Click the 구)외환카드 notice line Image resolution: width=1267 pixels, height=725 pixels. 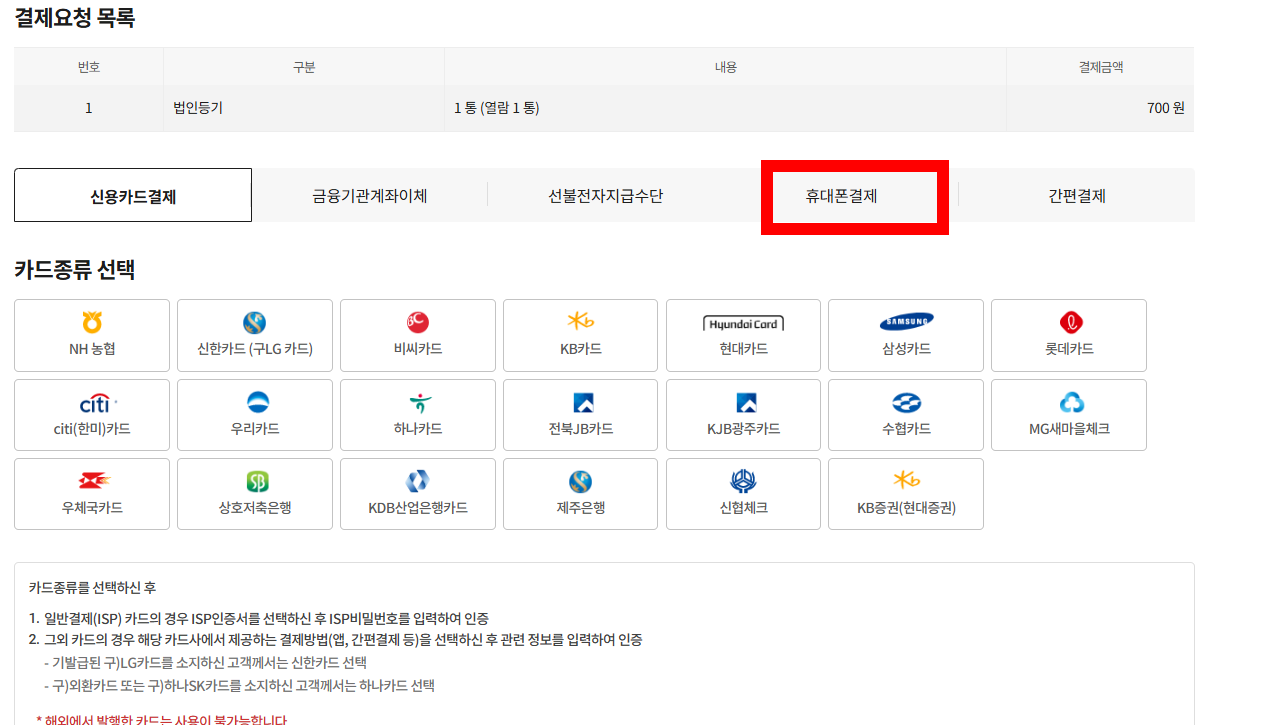pyautogui.click(x=240, y=686)
